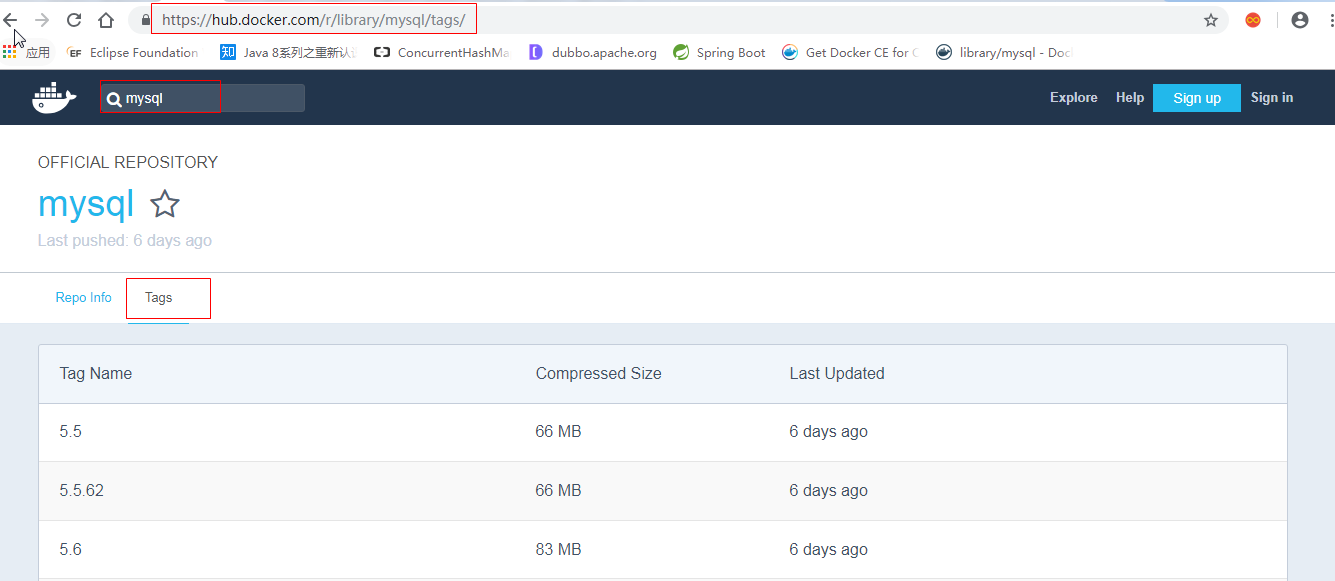The height and width of the screenshot is (581, 1335).
Task: Open the Spring Boot bookmark
Action: click(720, 53)
